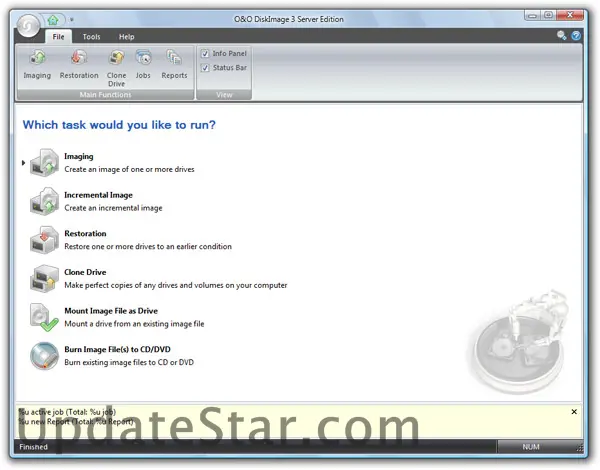Viewport: 600px width, 470px height.
Task: Maximize the DiskImage window
Action: [548, 15]
